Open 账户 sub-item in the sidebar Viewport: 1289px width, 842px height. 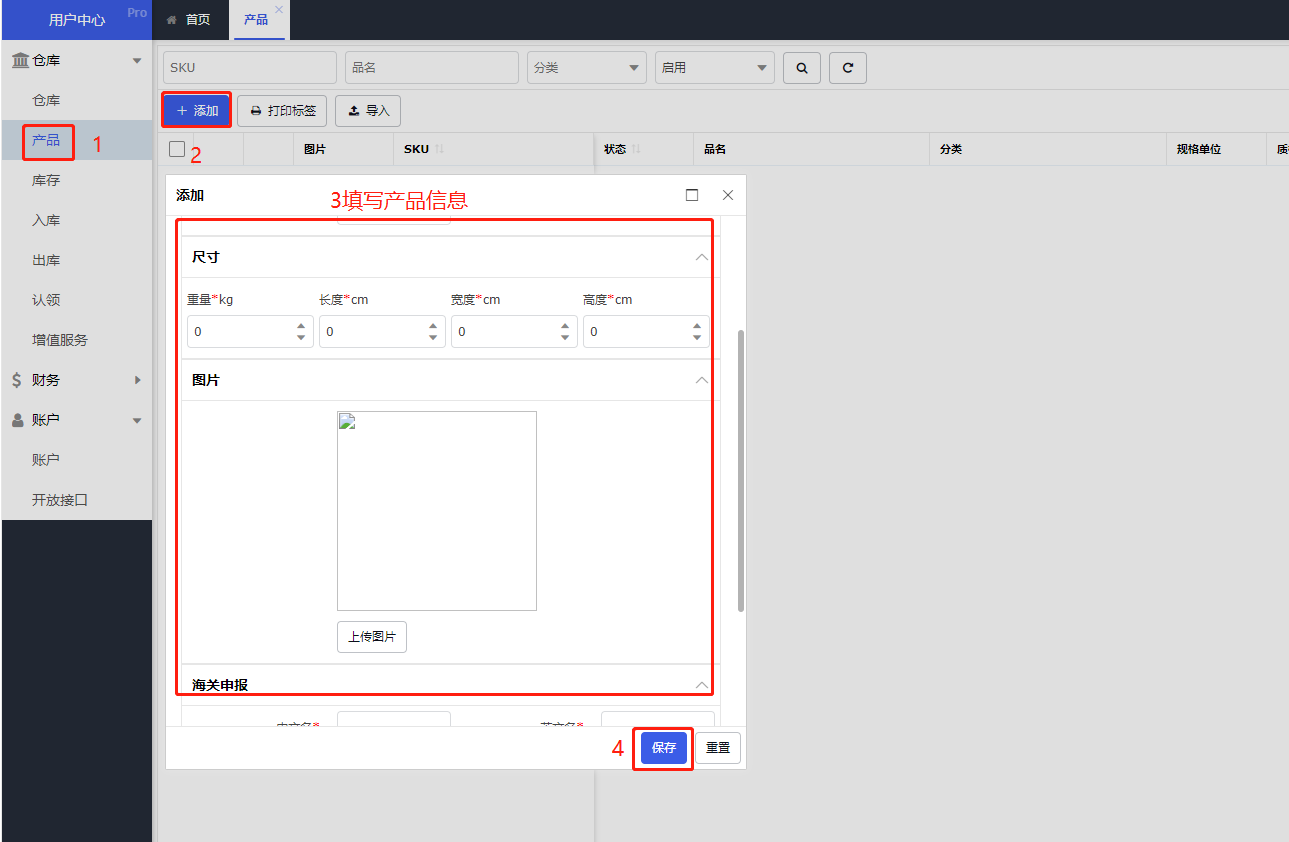tap(77, 460)
